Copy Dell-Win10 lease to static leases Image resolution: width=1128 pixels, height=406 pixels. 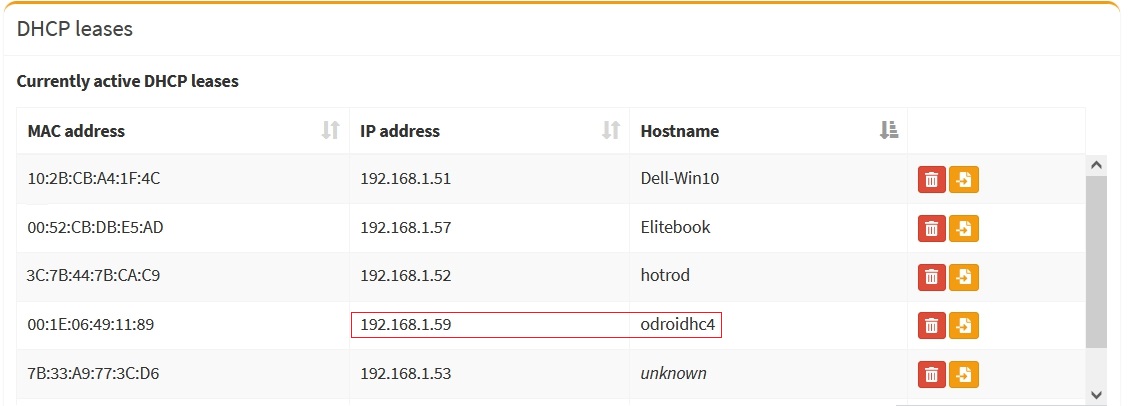click(963, 180)
